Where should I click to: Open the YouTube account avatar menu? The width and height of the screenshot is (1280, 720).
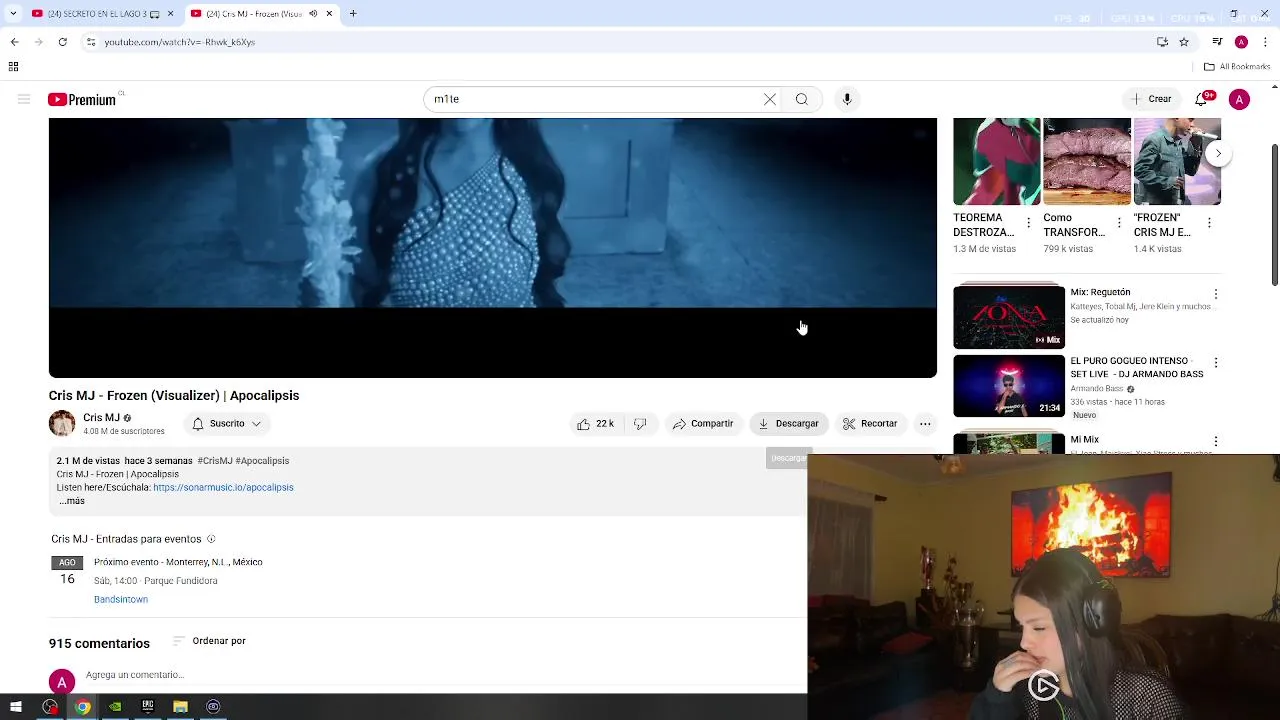click(x=1239, y=99)
